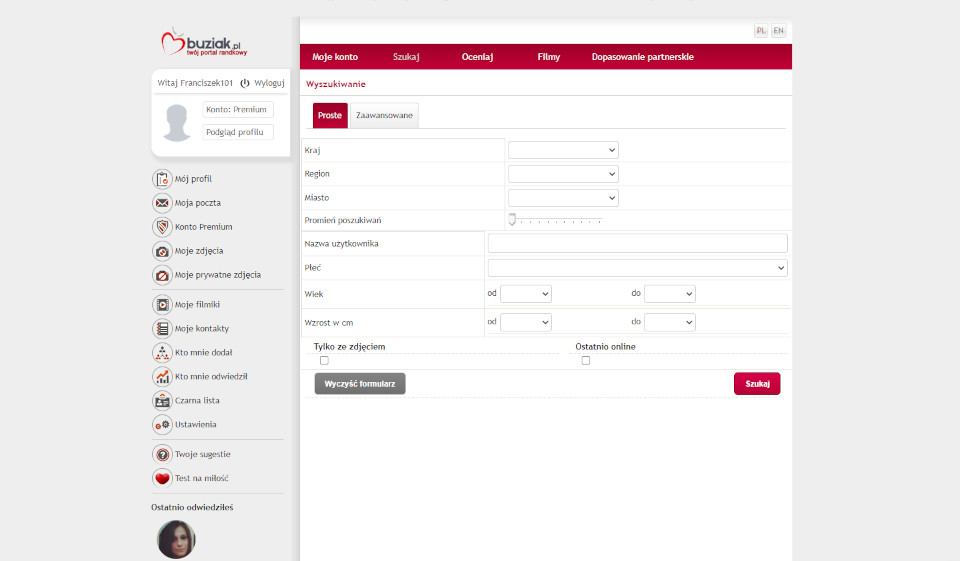Click the Wyczyść formularz button
Viewport: 960px width, 561px height.
[359, 384]
